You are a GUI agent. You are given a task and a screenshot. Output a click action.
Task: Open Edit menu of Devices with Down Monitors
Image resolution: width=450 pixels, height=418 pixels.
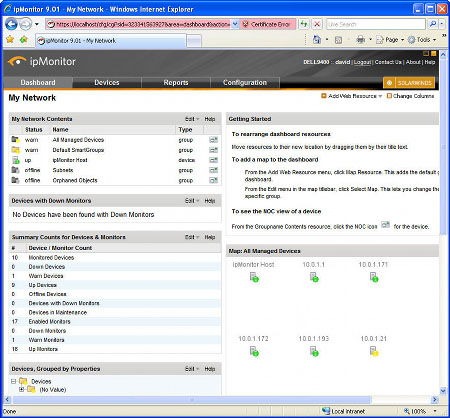[192, 201]
